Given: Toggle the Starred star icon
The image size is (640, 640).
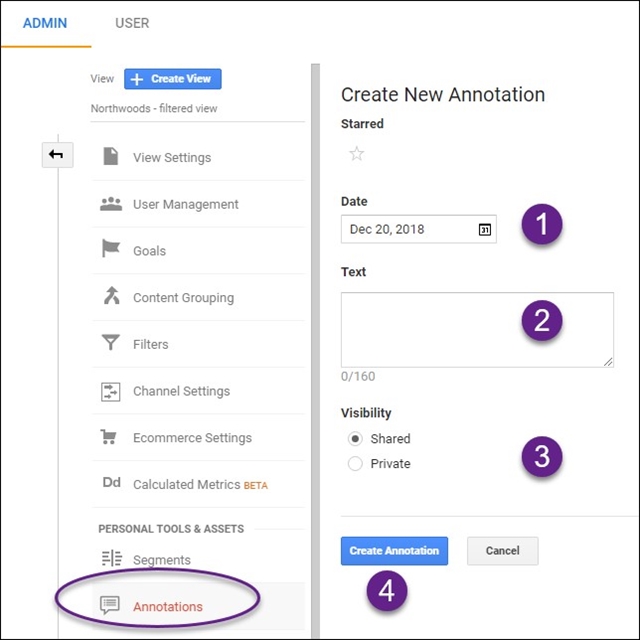Looking at the screenshot, I should (x=356, y=154).
